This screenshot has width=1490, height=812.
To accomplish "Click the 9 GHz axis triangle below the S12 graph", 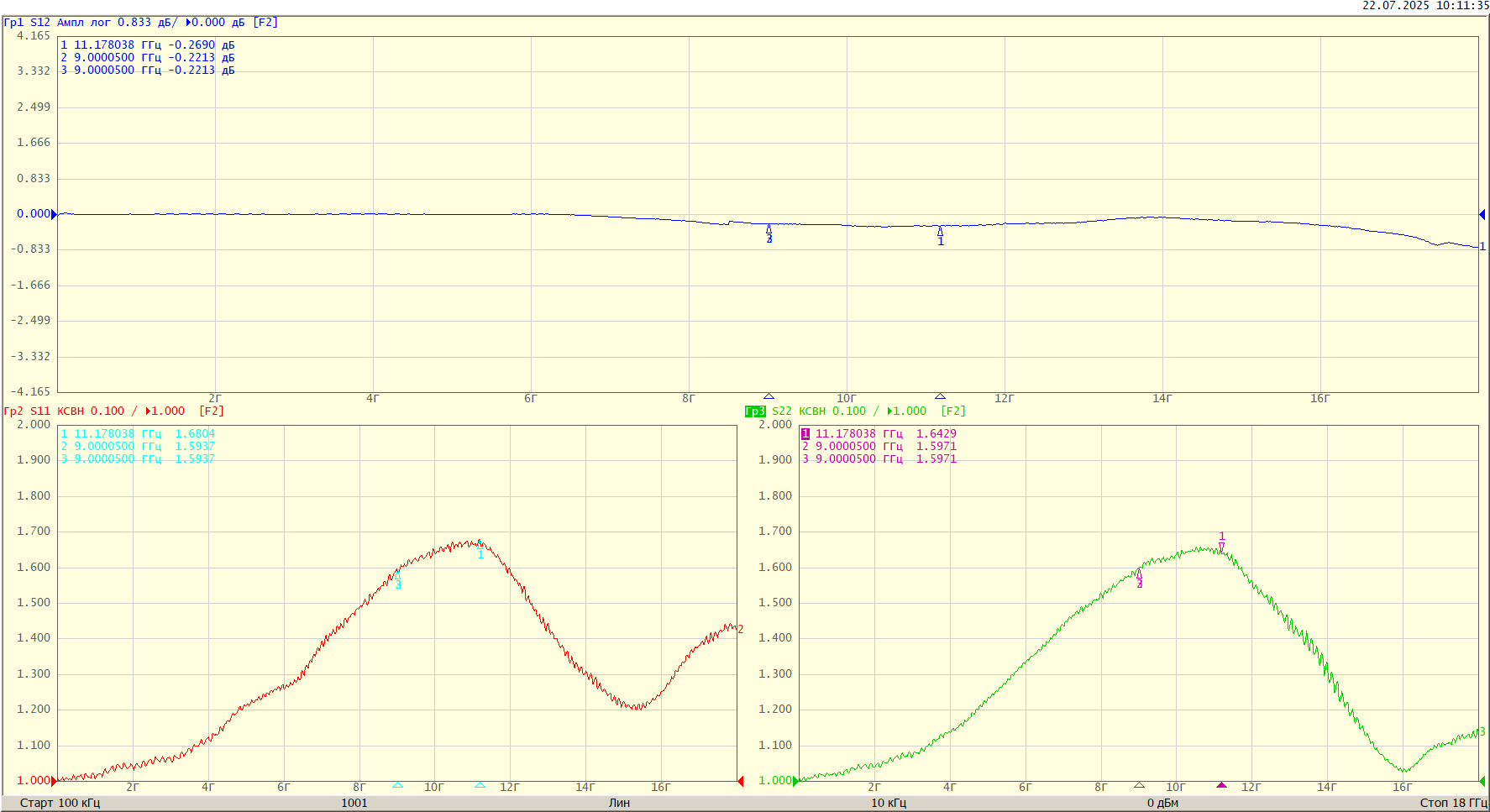I will 769,396.
